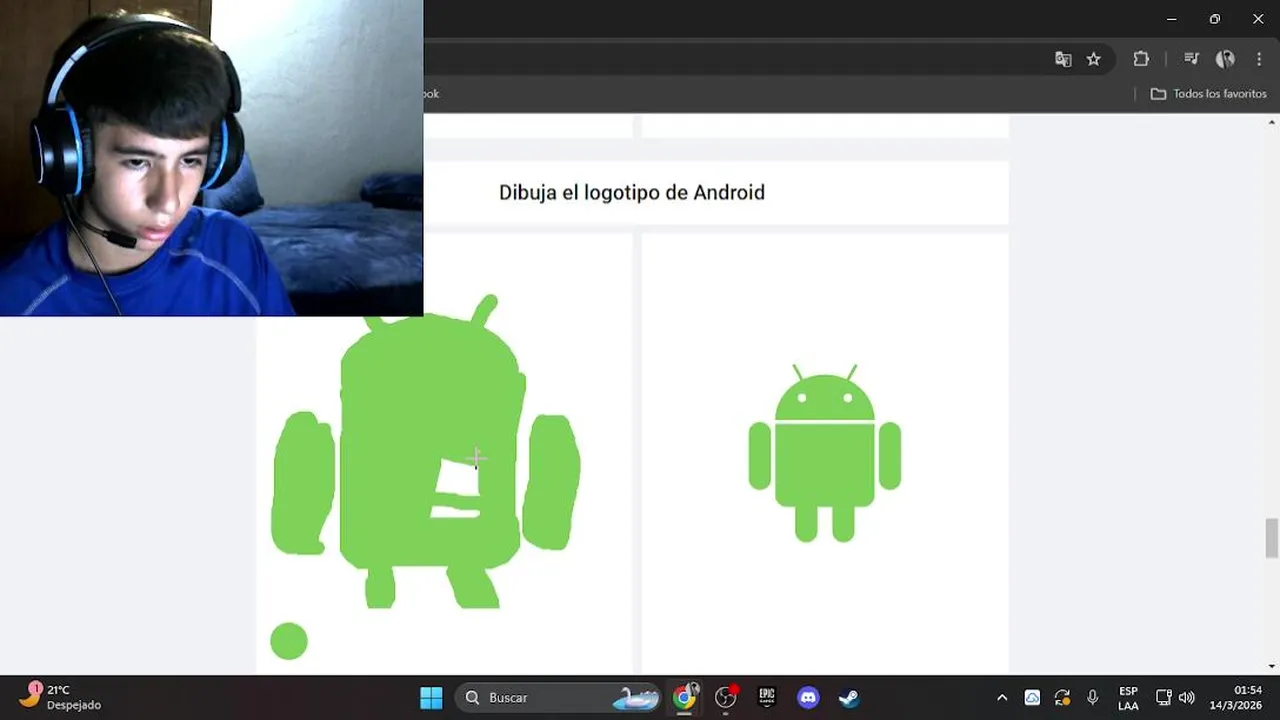Click the page vertical scrollbar thumb
The image size is (1280, 720).
coord(1271,538)
